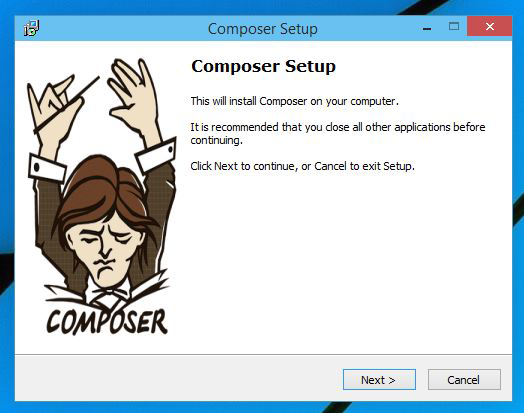Viewport: 524px width, 413px height.
Task: Click the 'Click Next to continue' instruction line
Action: (x=302, y=166)
